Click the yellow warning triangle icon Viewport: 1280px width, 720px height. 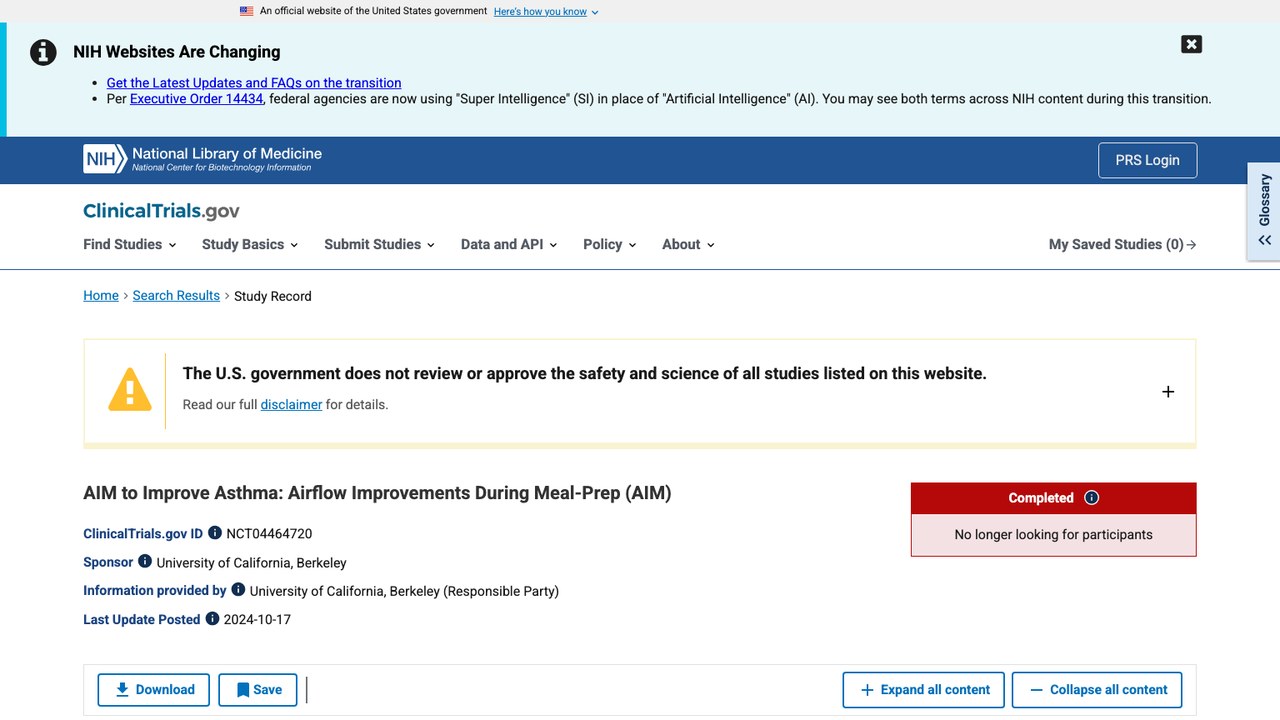tap(130, 390)
